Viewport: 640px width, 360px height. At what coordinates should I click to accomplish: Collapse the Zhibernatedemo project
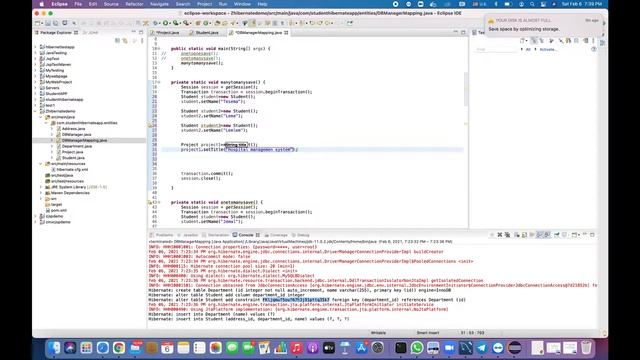pos(36,111)
